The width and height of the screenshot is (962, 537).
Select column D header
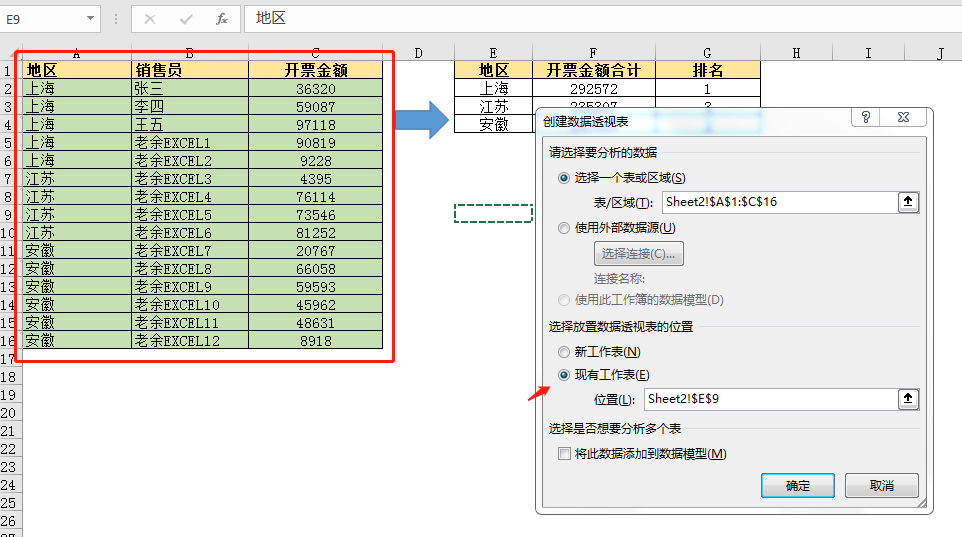click(x=418, y=53)
